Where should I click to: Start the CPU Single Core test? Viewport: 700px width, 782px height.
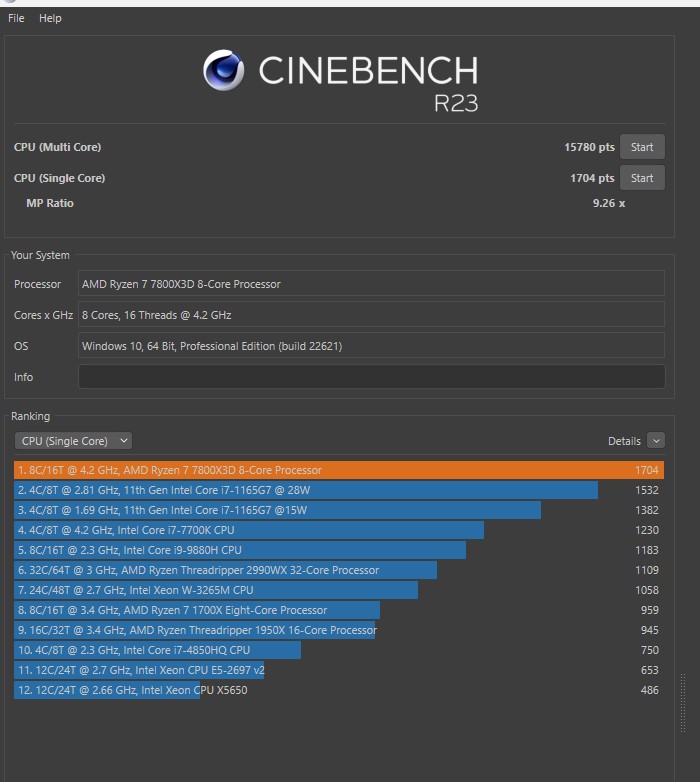coord(642,178)
